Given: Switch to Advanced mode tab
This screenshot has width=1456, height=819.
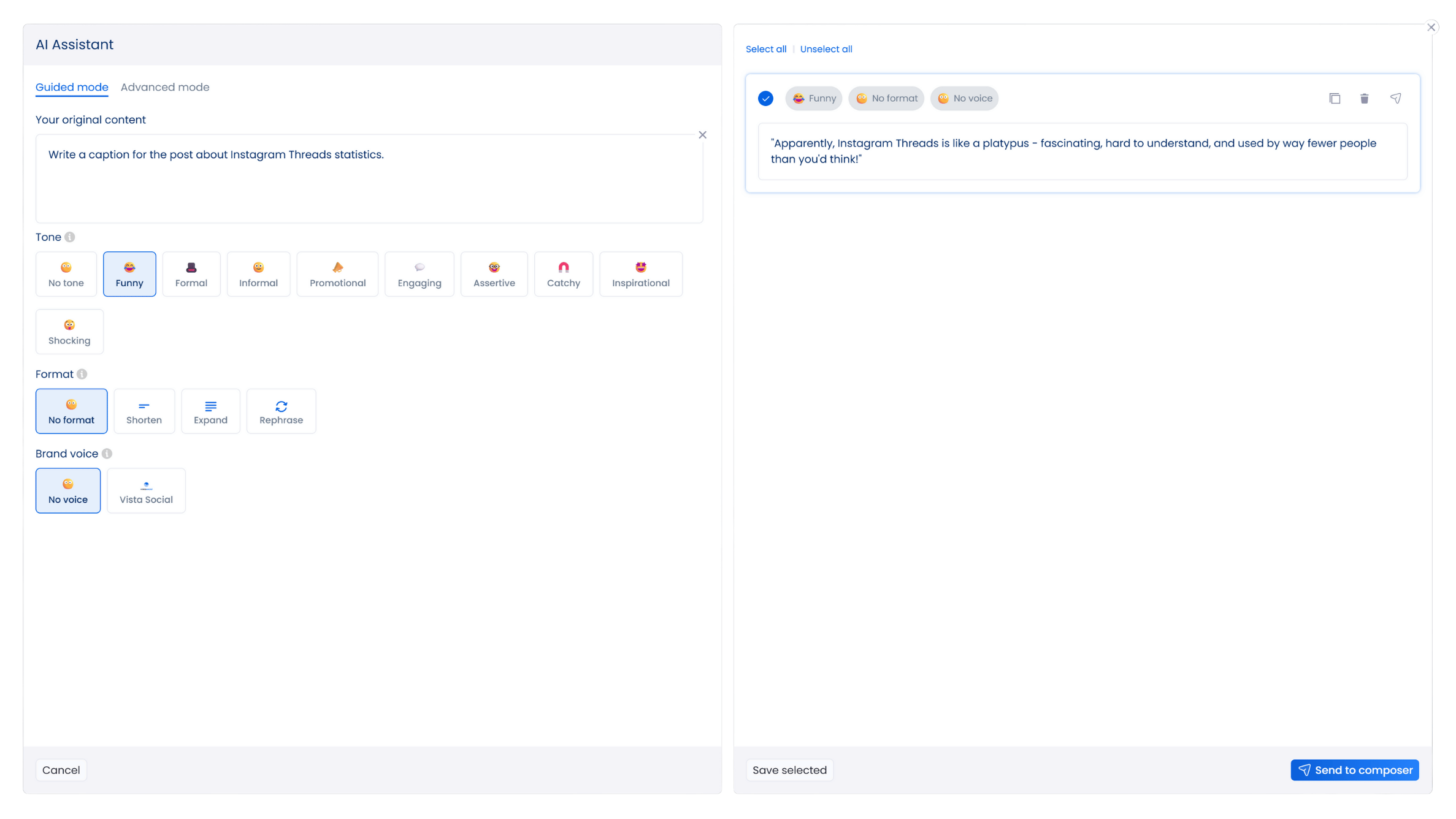Looking at the screenshot, I should [x=165, y=87].
